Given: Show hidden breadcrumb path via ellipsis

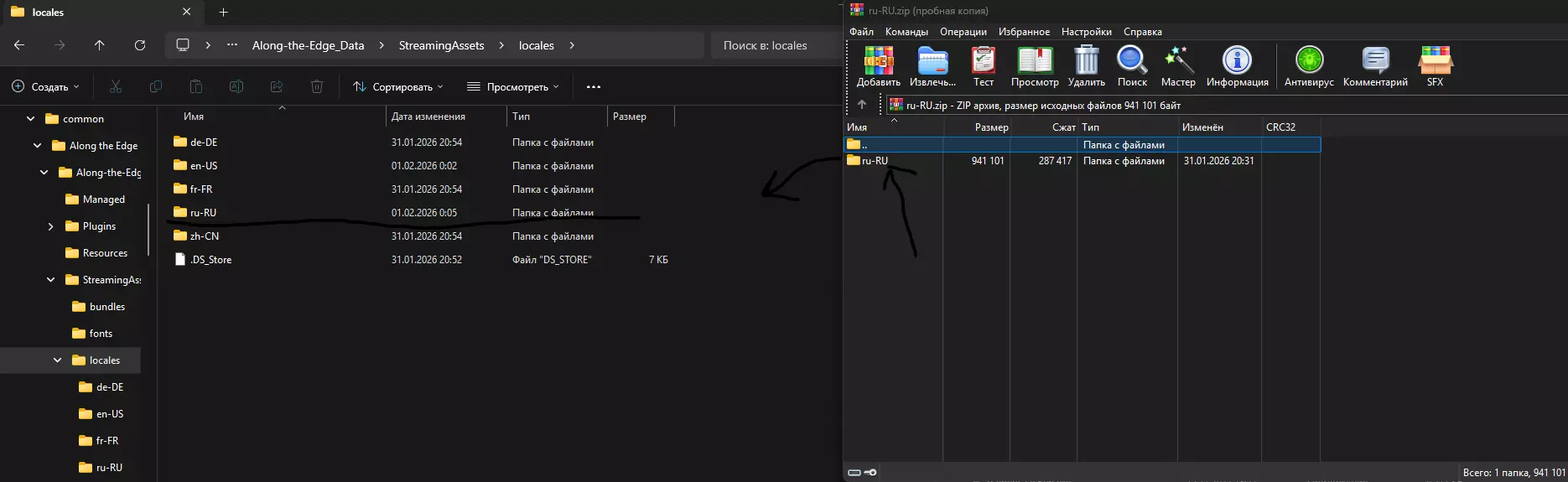Looking at the screenshot, I should pyautogui.click(x=232, y=45).
